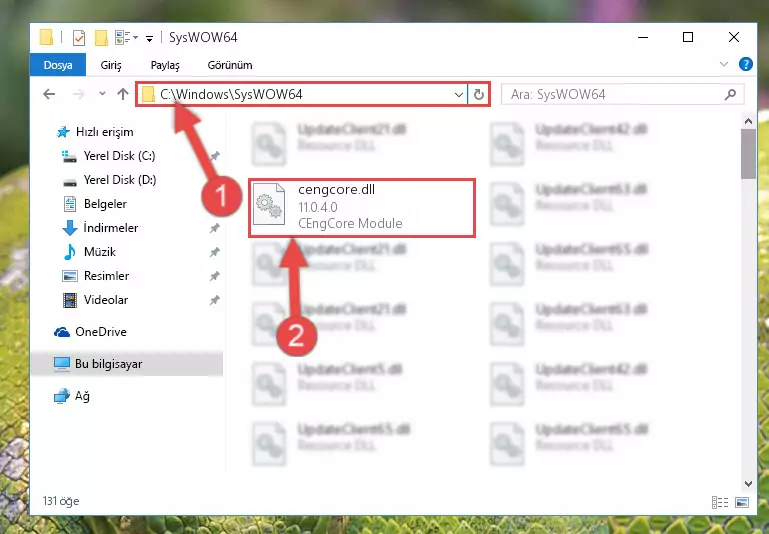Open Yerel Disk (C:) in the sidebar
Image resolution: width=769 pixels, height=534 pixels.
point(119,156)
